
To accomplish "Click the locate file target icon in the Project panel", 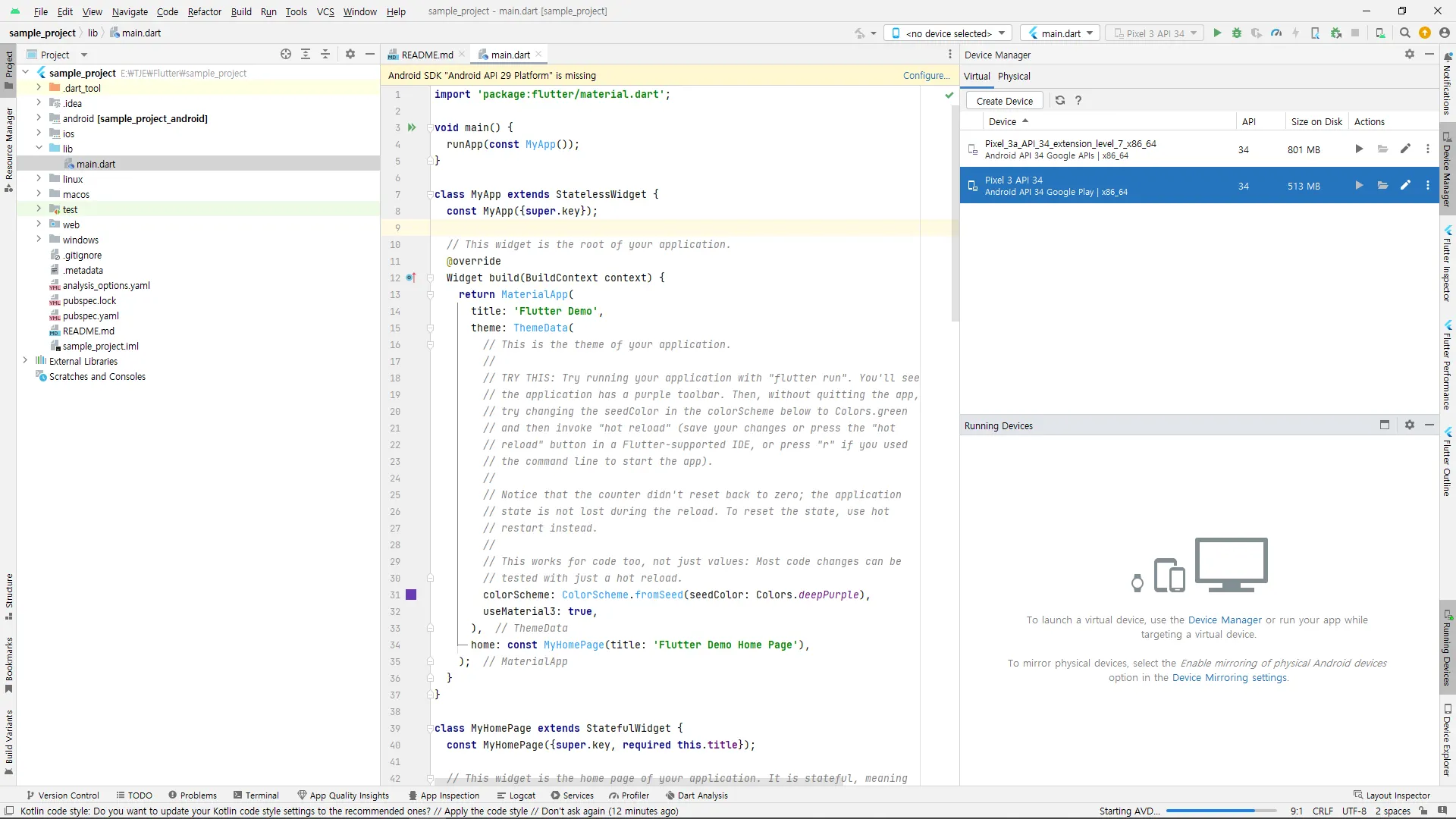I will [286, 54].
